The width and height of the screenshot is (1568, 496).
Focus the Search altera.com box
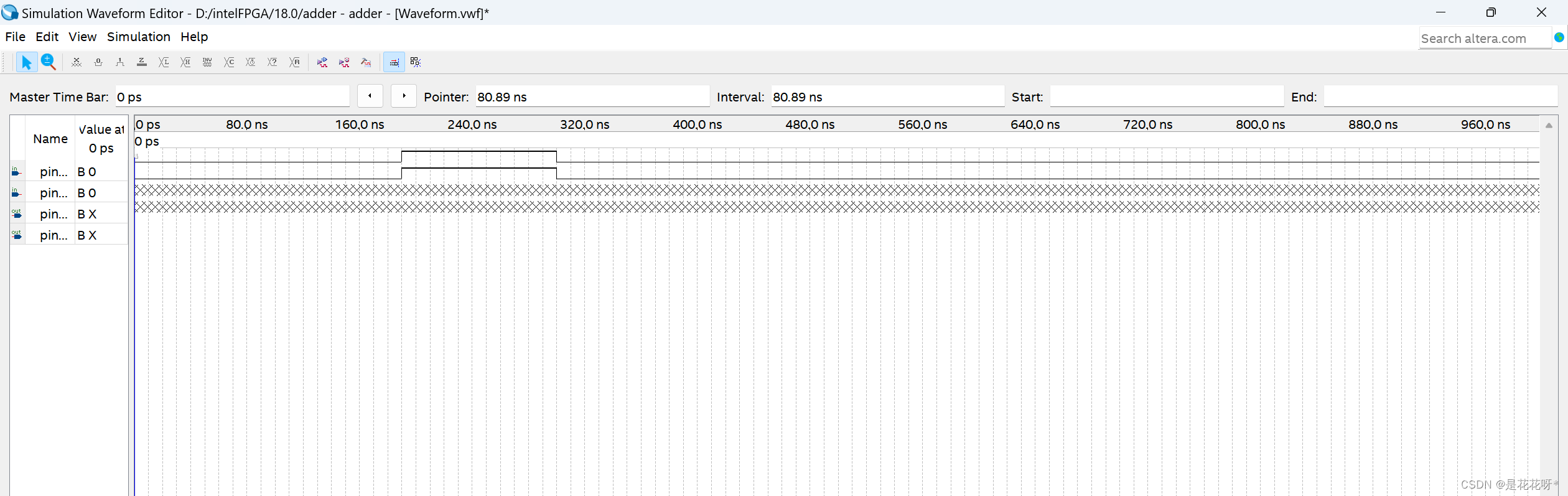pyautogui.click(x=1485, y=39)
